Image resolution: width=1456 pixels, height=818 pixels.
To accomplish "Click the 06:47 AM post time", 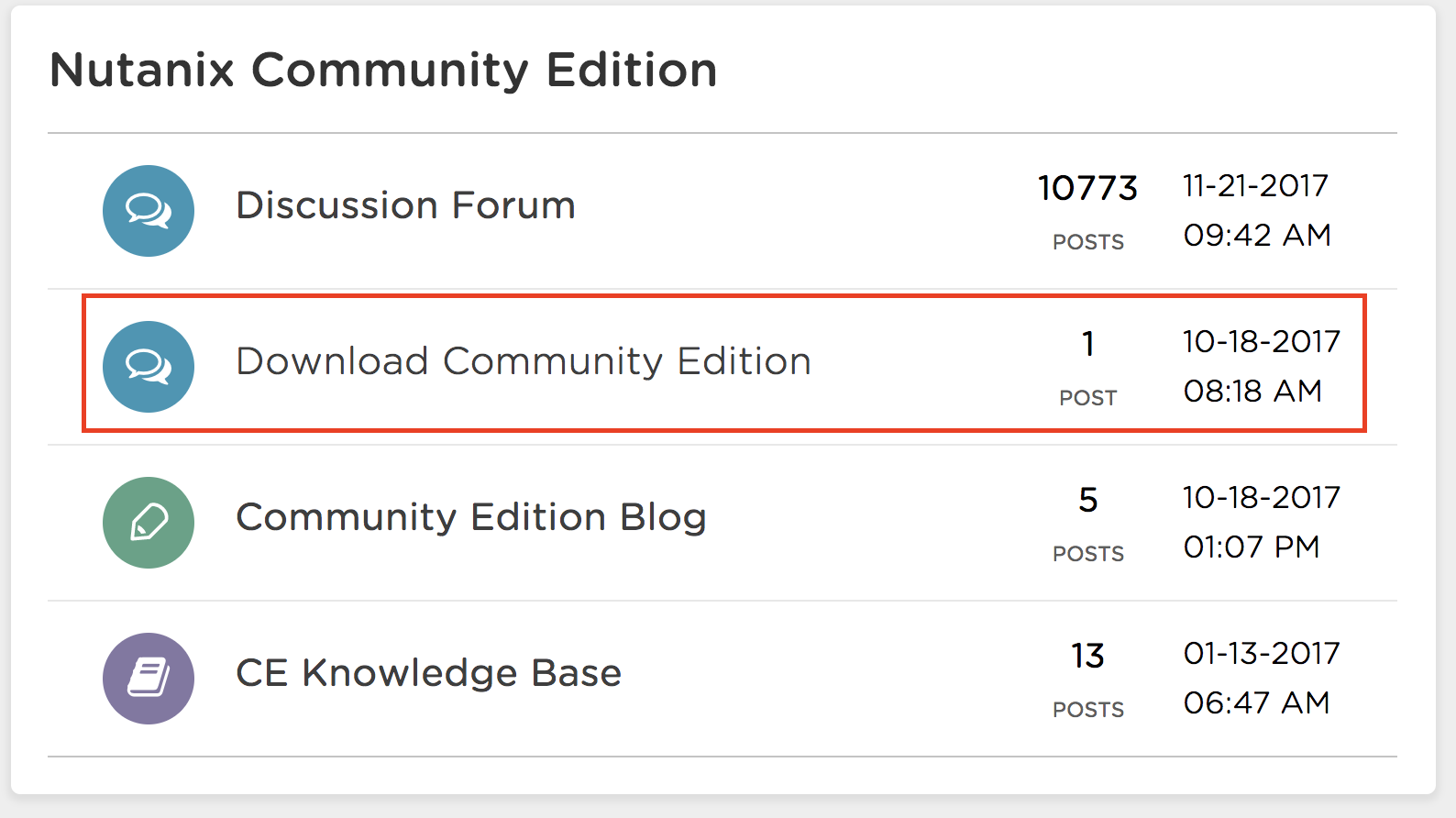I will tap(1256, 702).
